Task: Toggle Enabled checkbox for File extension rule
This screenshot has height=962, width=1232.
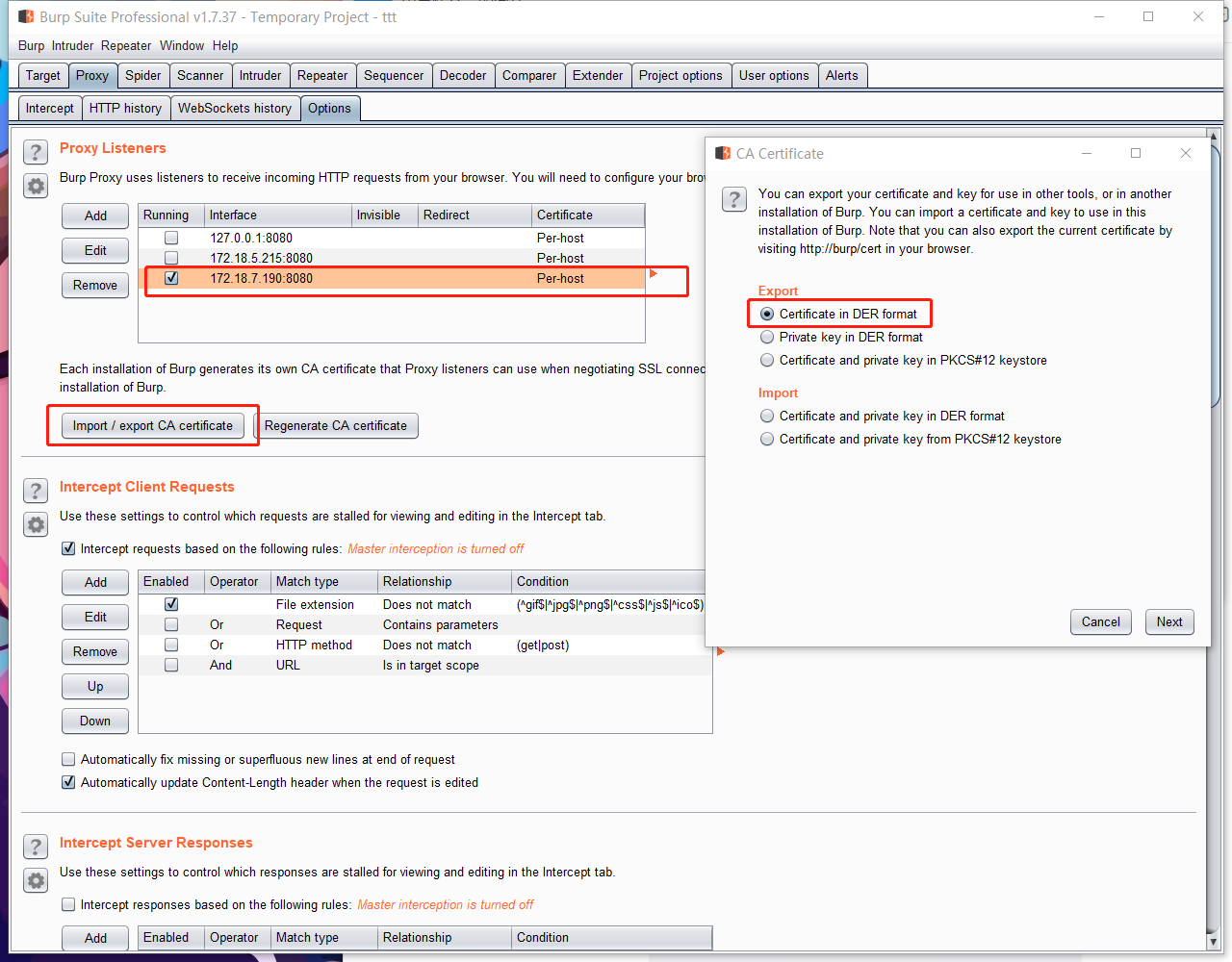Action: point(171,604)
